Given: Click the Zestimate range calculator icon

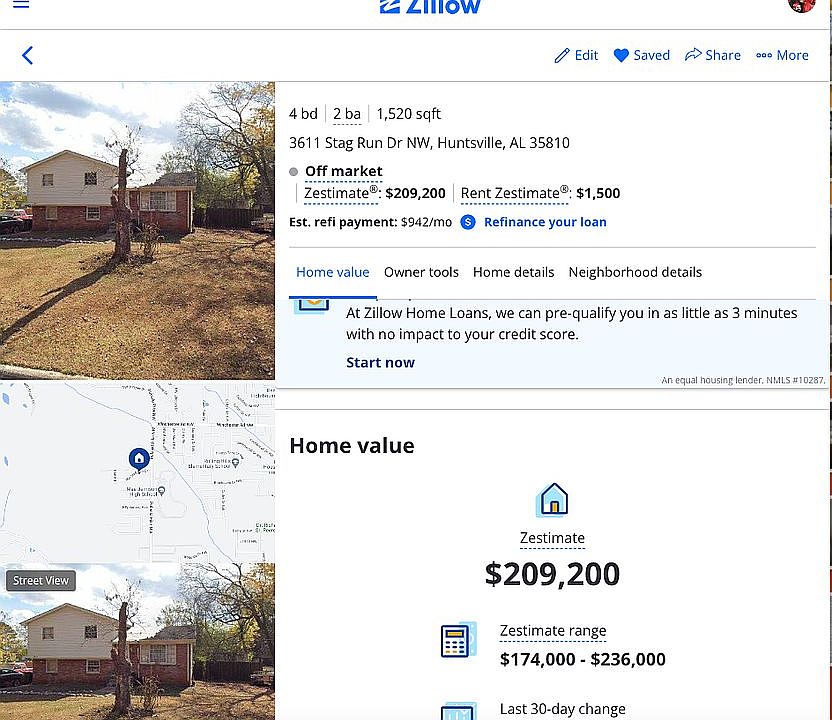Looking at the screenshot, I should [x=457, y=640].
